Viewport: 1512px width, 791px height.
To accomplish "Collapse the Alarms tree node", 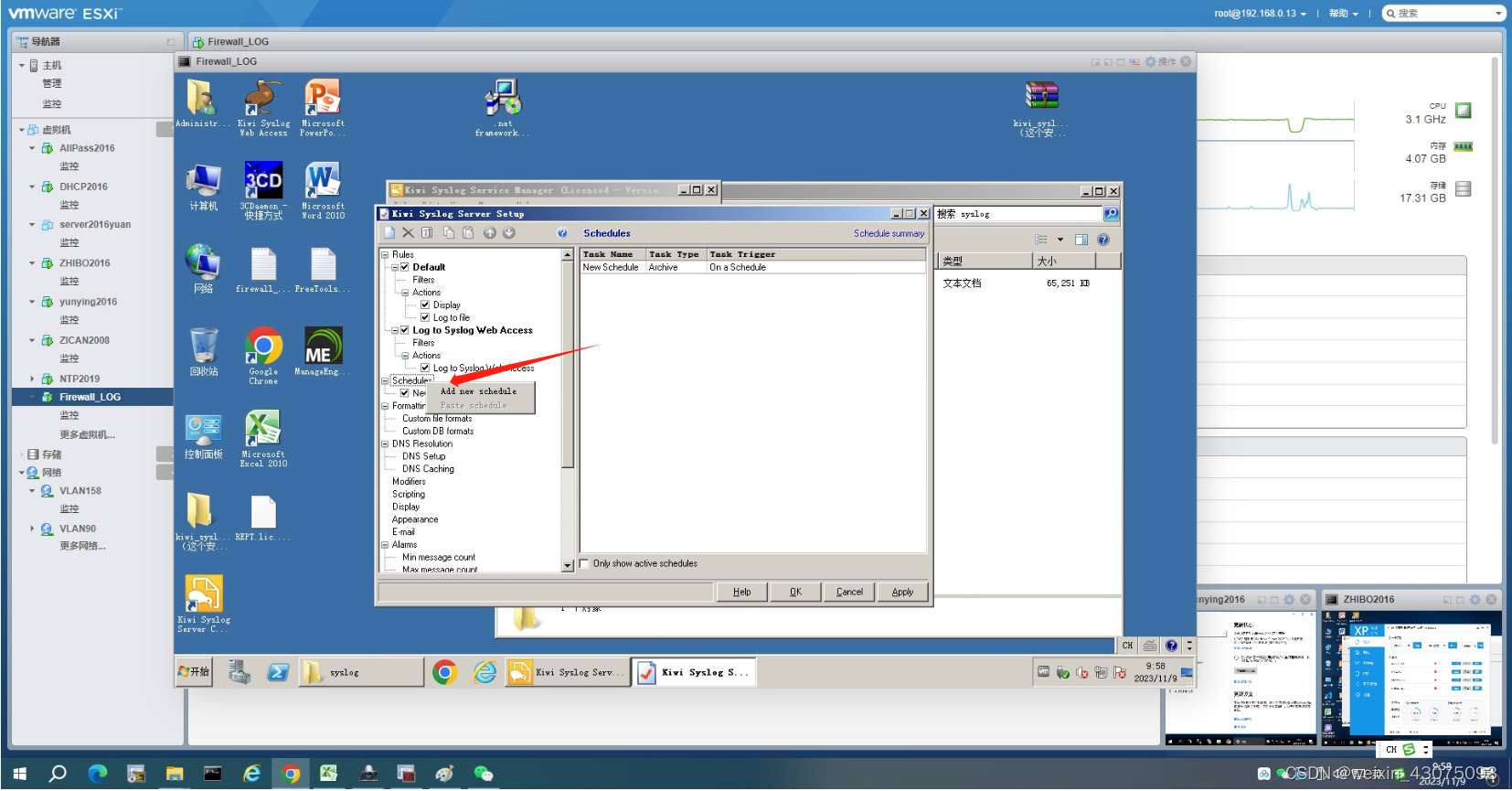I will click(x=385, y=544).
